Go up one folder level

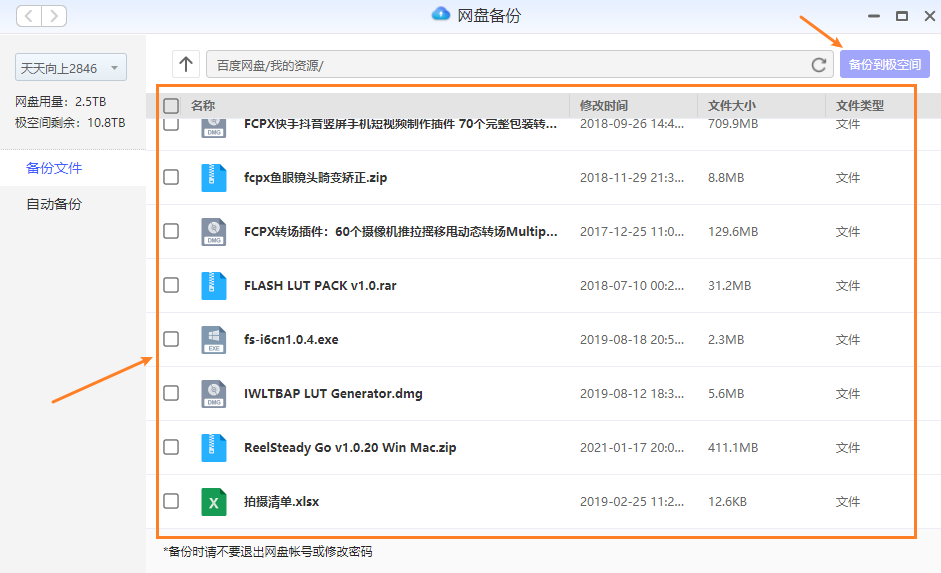click(186, 64)
